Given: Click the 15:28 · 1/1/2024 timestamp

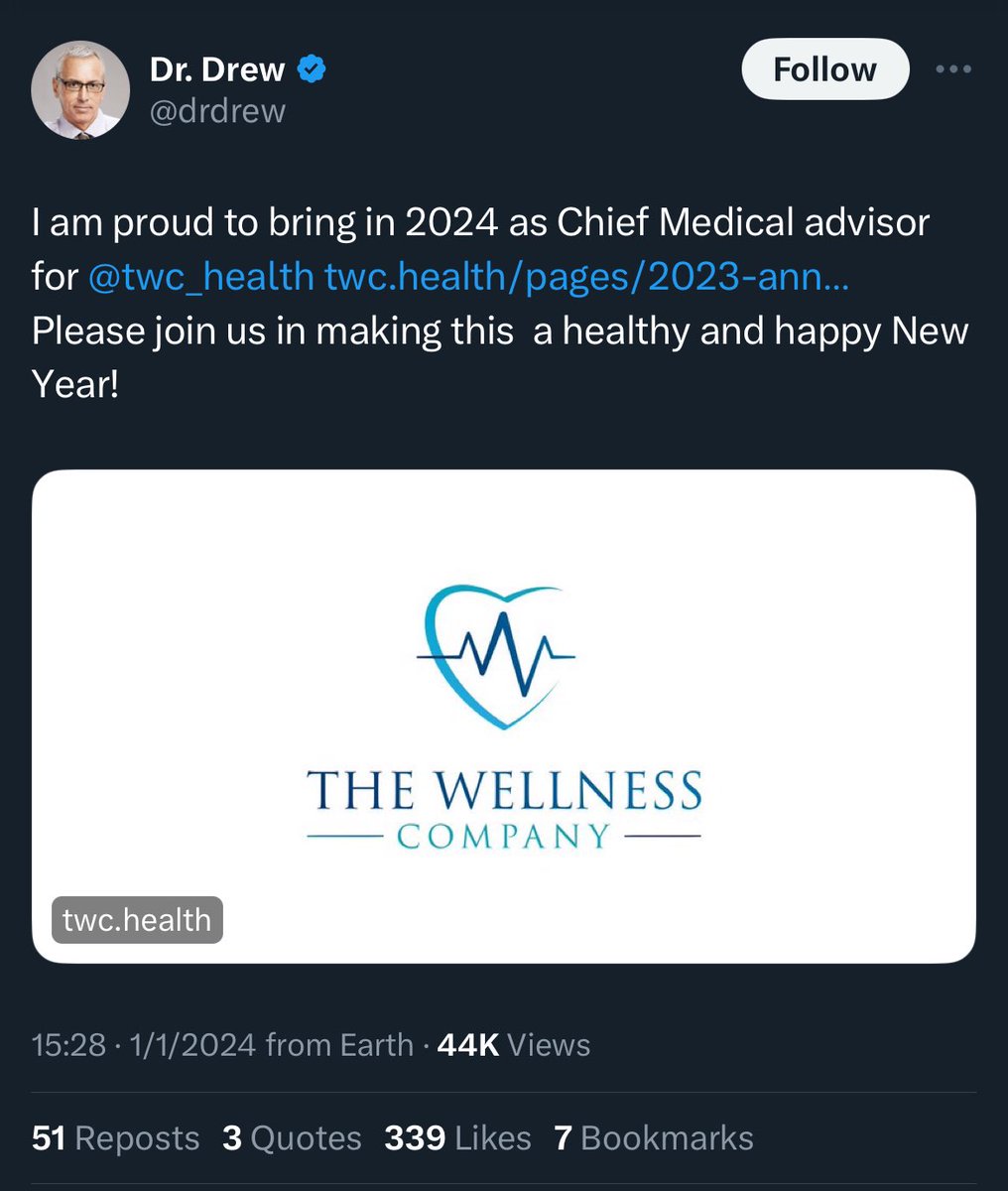Looking at the screenshot, I should [x=144, y=1044].
